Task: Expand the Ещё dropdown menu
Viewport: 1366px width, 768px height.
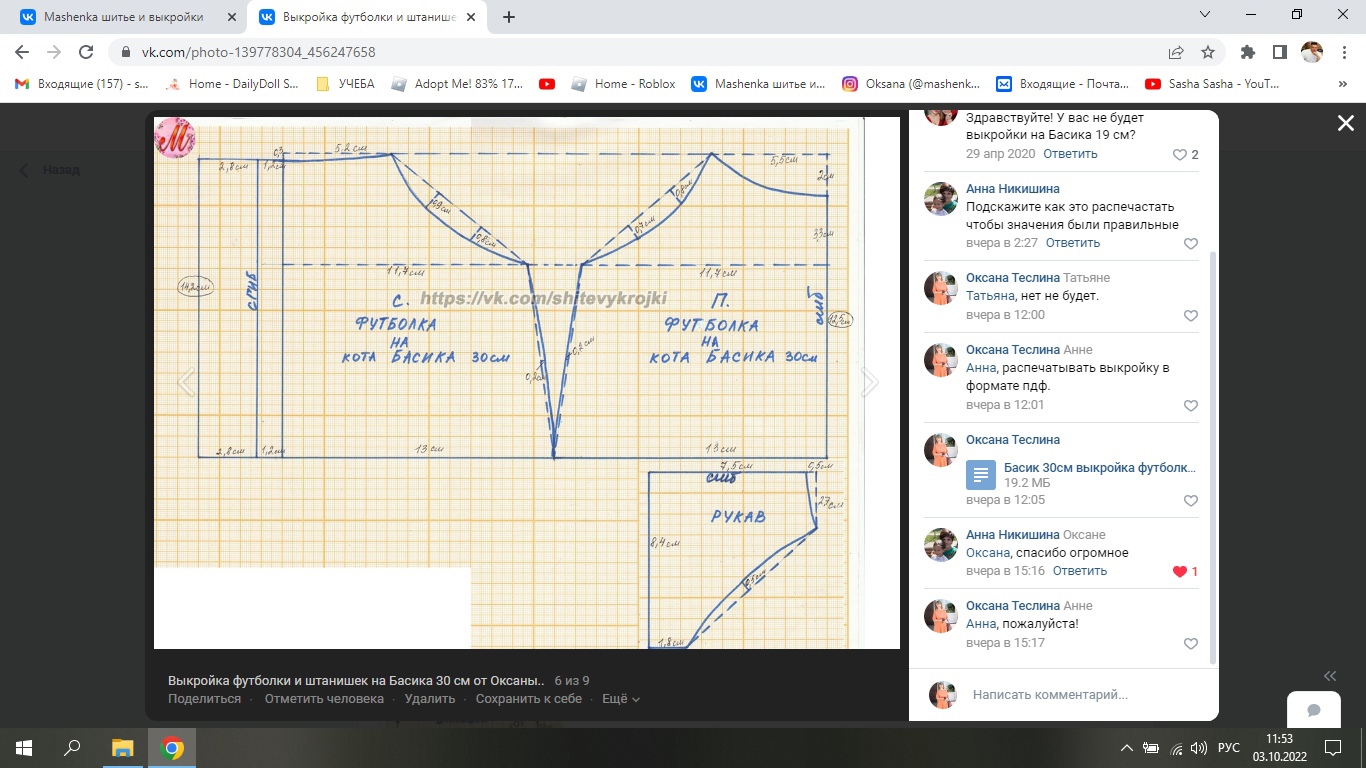Action: (x=621, y=699)
